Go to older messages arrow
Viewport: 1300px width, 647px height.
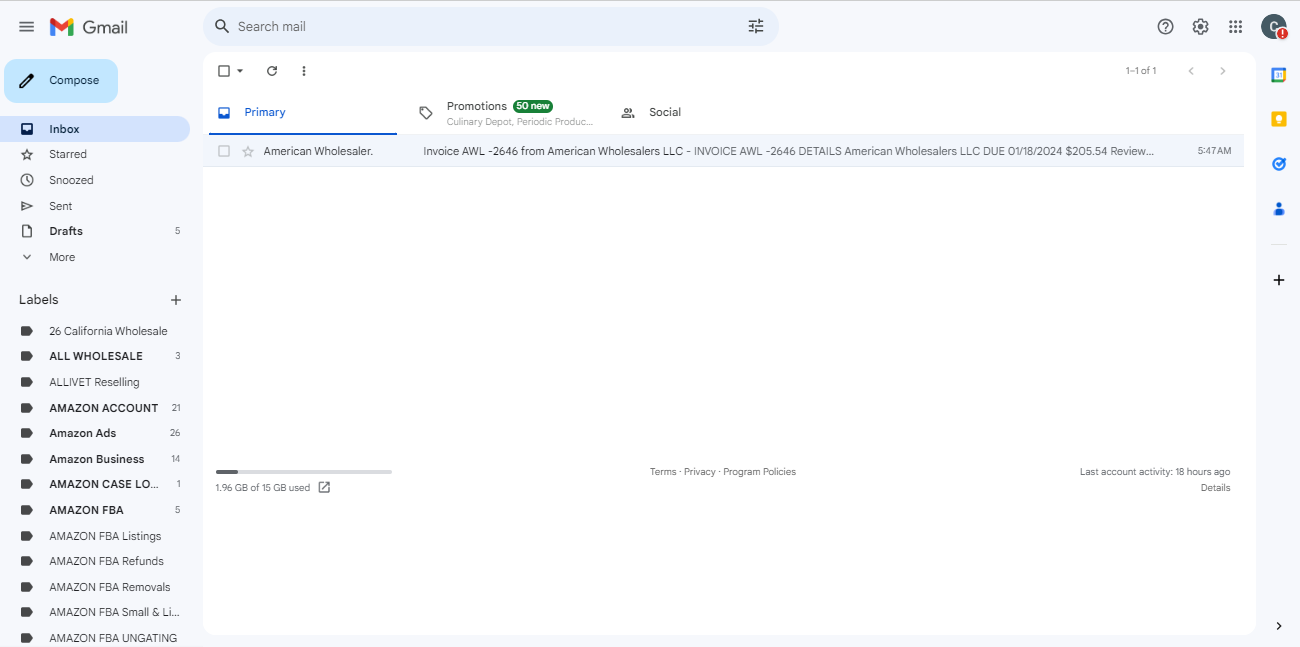[x=1222, y=71]
